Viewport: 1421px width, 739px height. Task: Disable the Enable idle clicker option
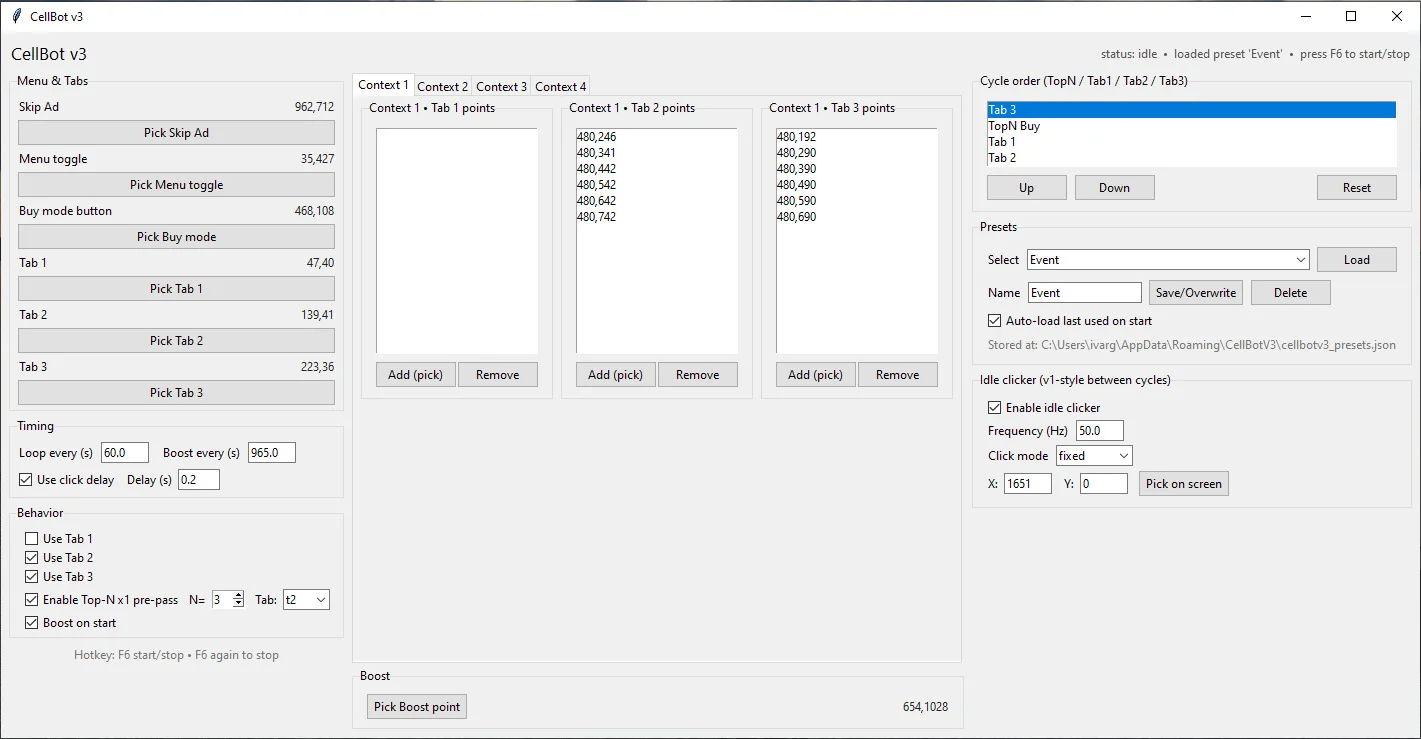[x=993, y=407]
